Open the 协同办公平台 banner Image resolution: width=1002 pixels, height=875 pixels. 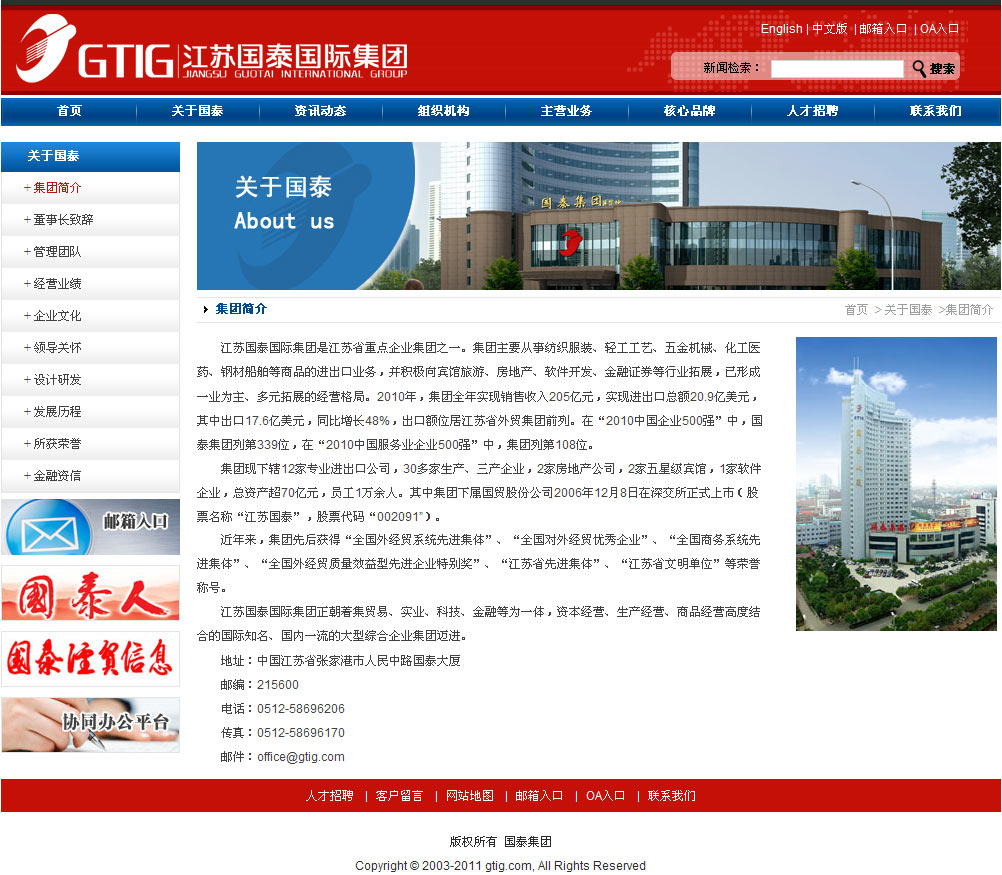[90, 725]
